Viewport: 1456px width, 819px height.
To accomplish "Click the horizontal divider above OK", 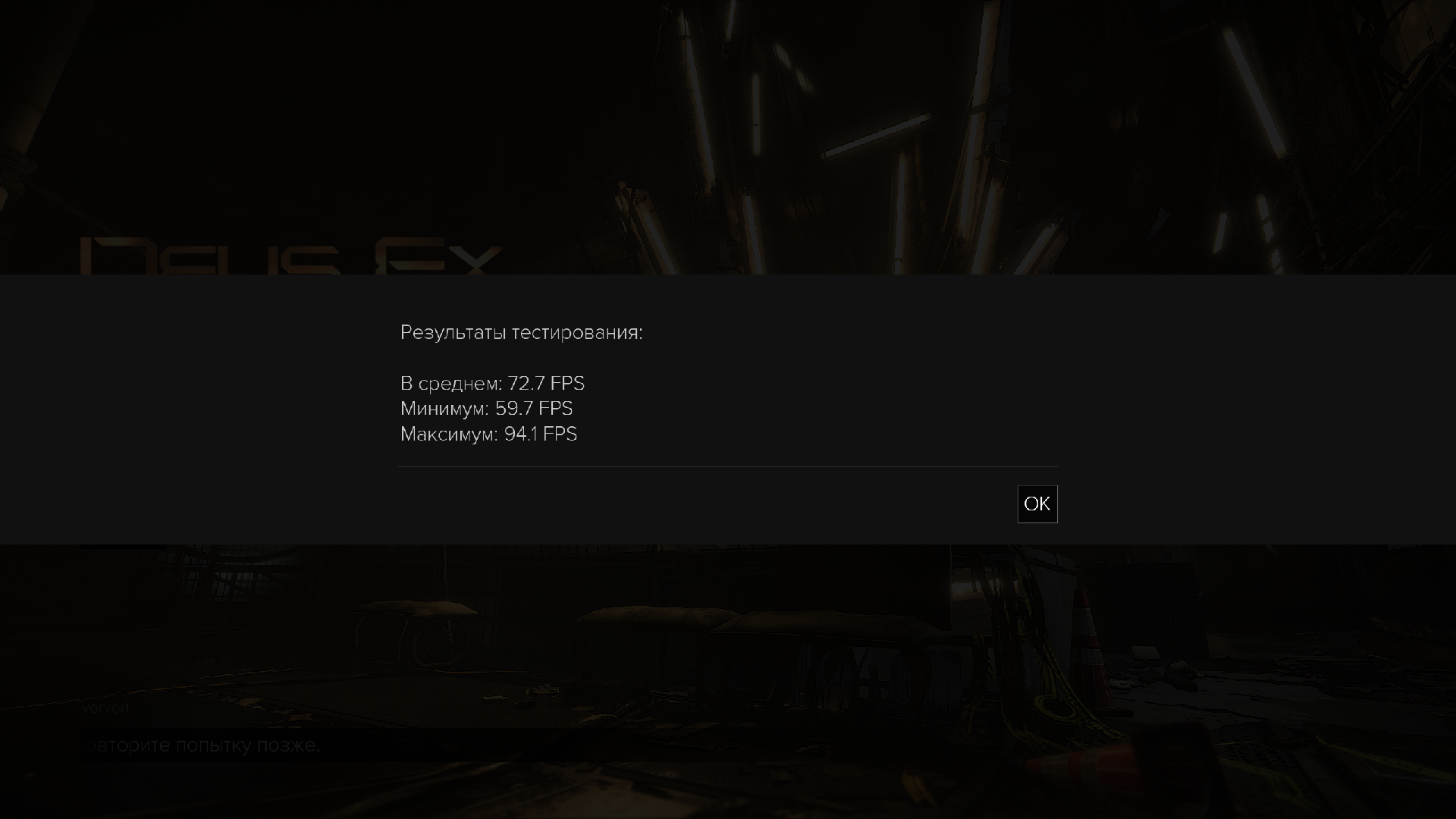I will [x=728, y=466].
